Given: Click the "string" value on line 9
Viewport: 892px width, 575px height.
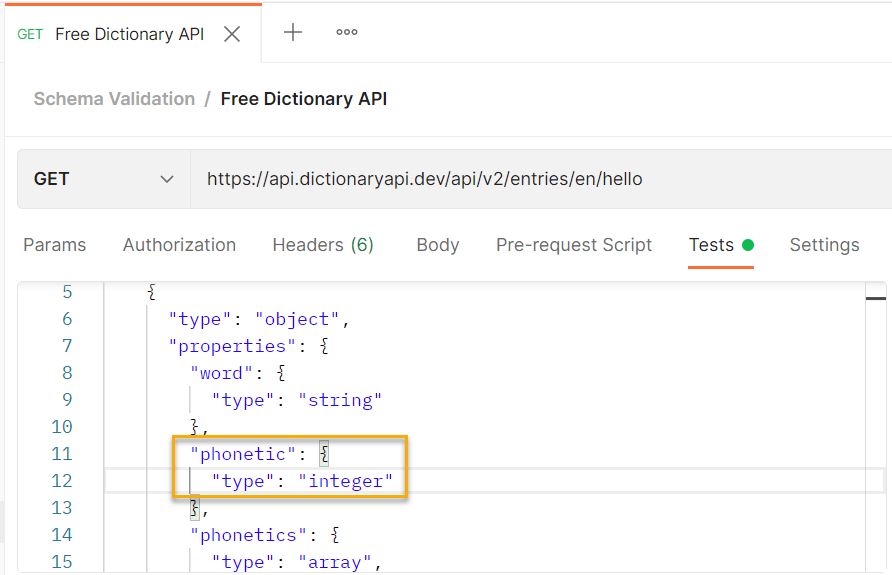Looking at the screenshot, I should pos(340,400).
